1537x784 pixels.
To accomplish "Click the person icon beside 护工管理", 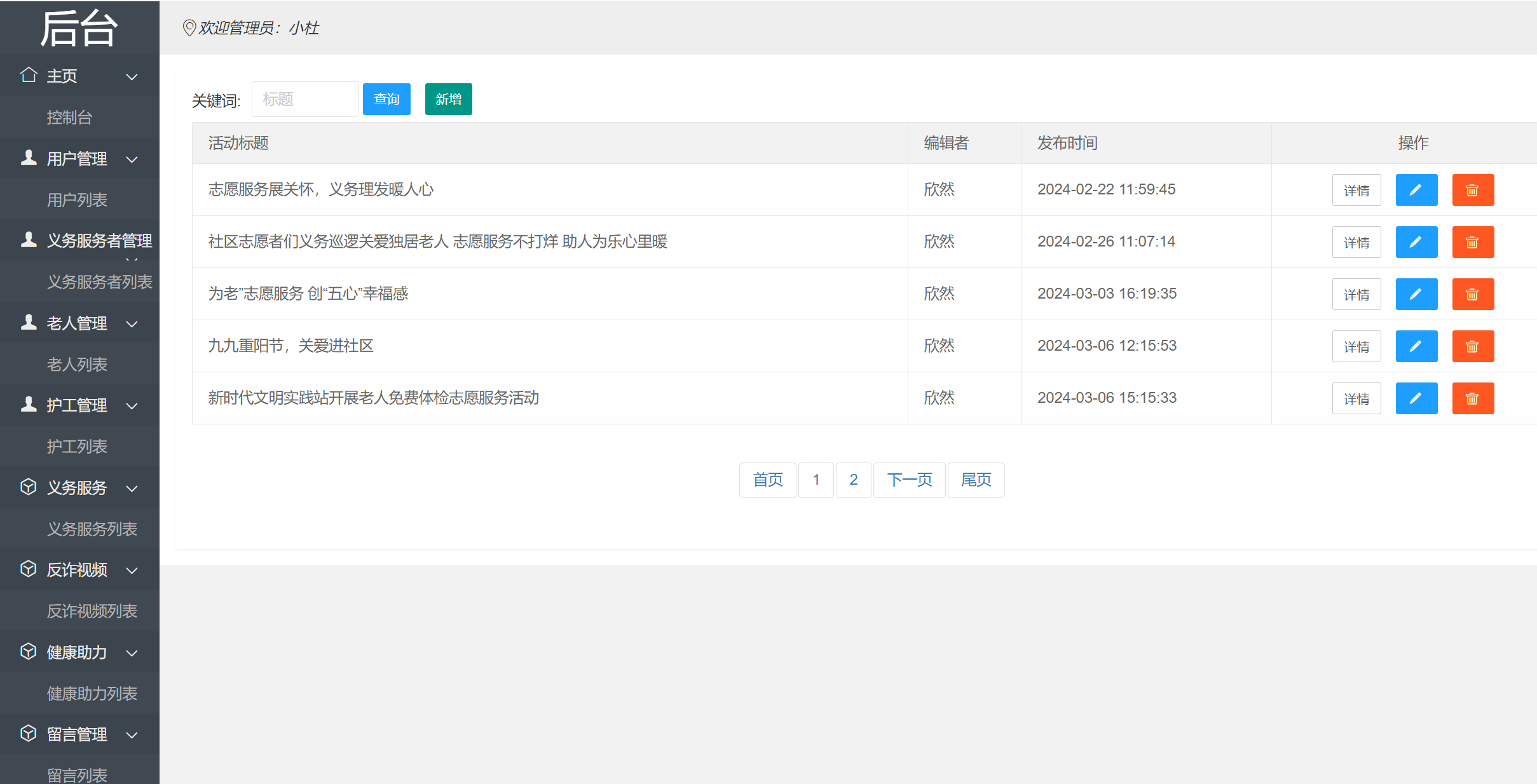I will coord(29,404).
